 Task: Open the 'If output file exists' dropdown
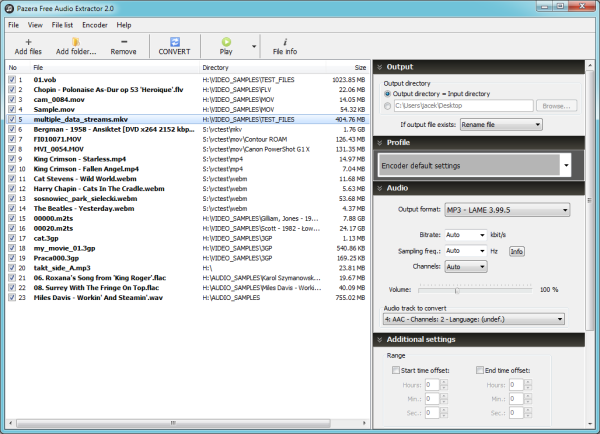pos(501,125)
